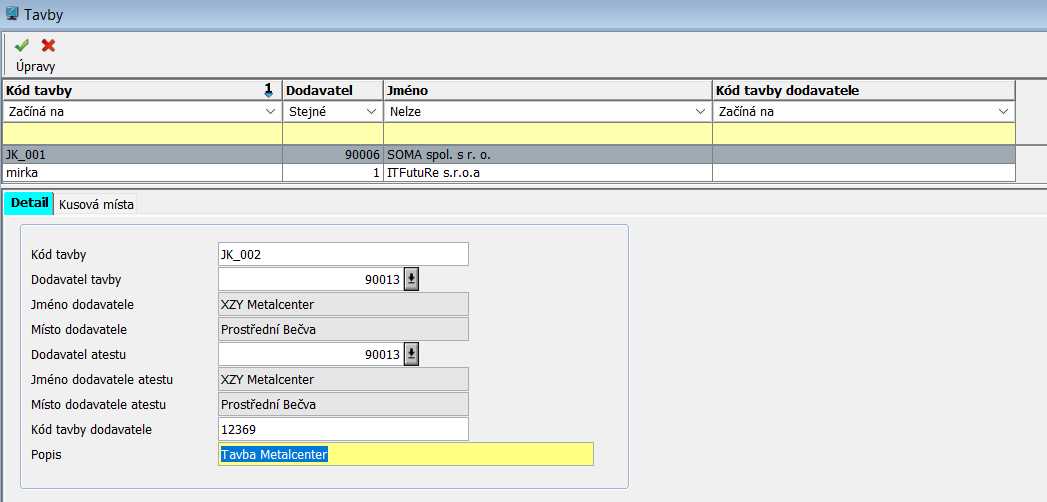Select the mirka row in the grid

[142, 172]
